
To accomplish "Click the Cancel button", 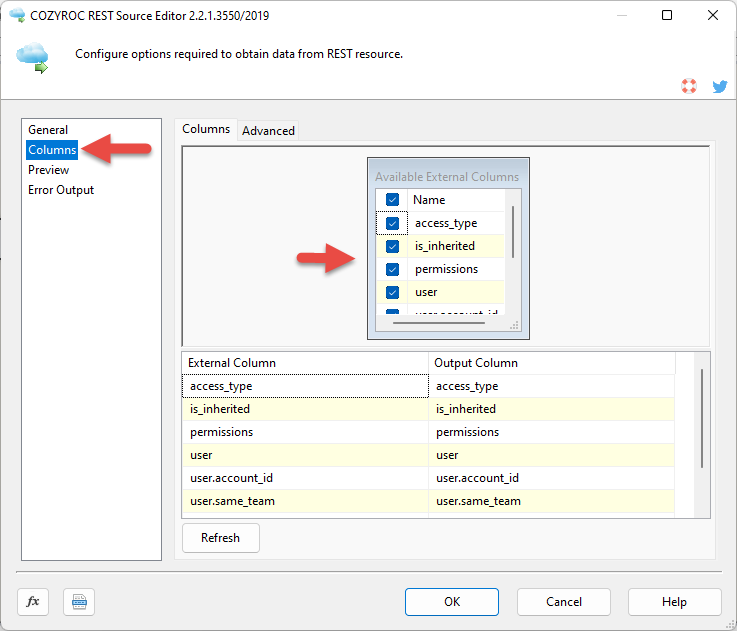I will pyautogui.click(x=564, y=602).
